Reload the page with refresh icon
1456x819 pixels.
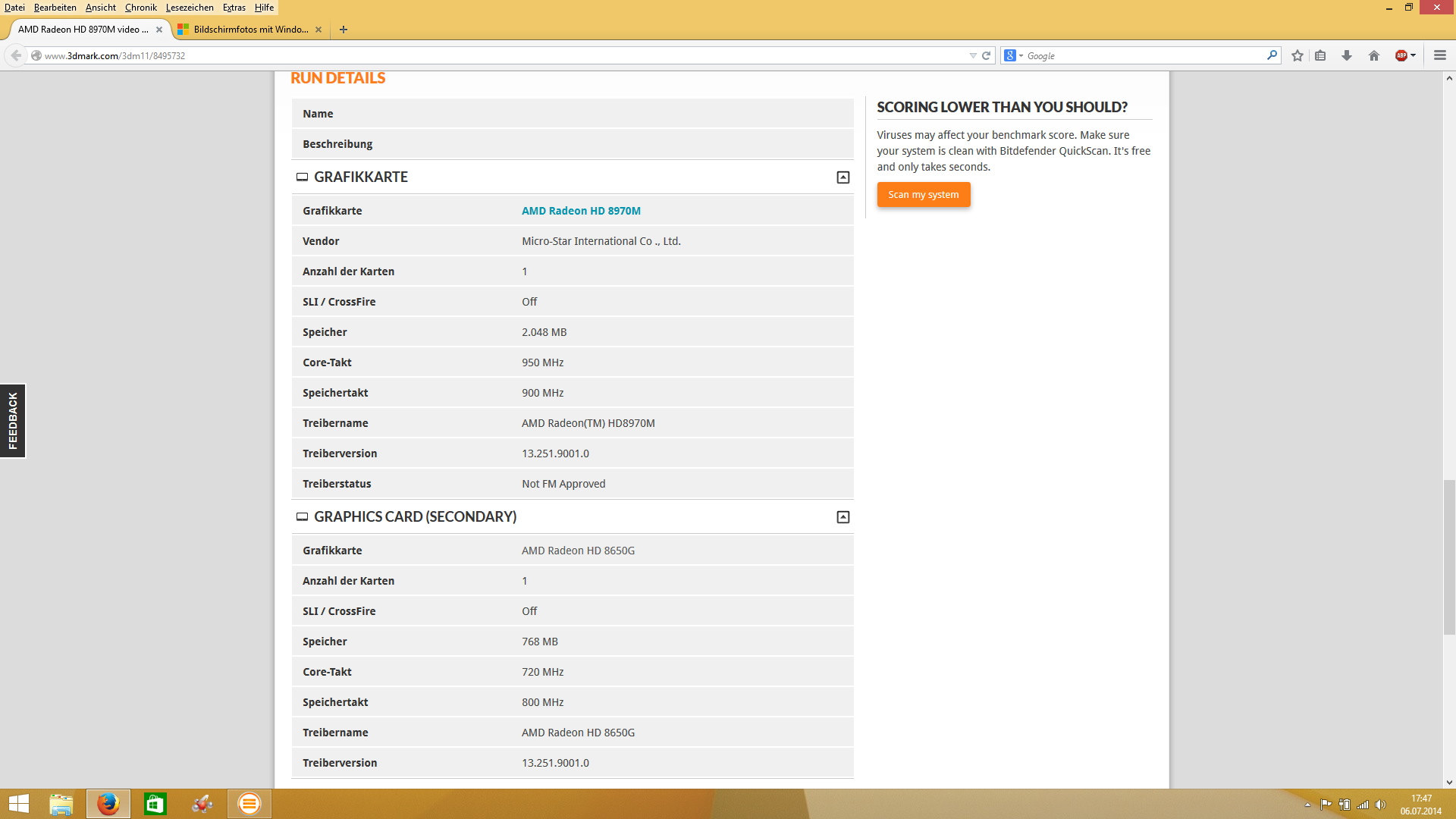pos(987,55)
